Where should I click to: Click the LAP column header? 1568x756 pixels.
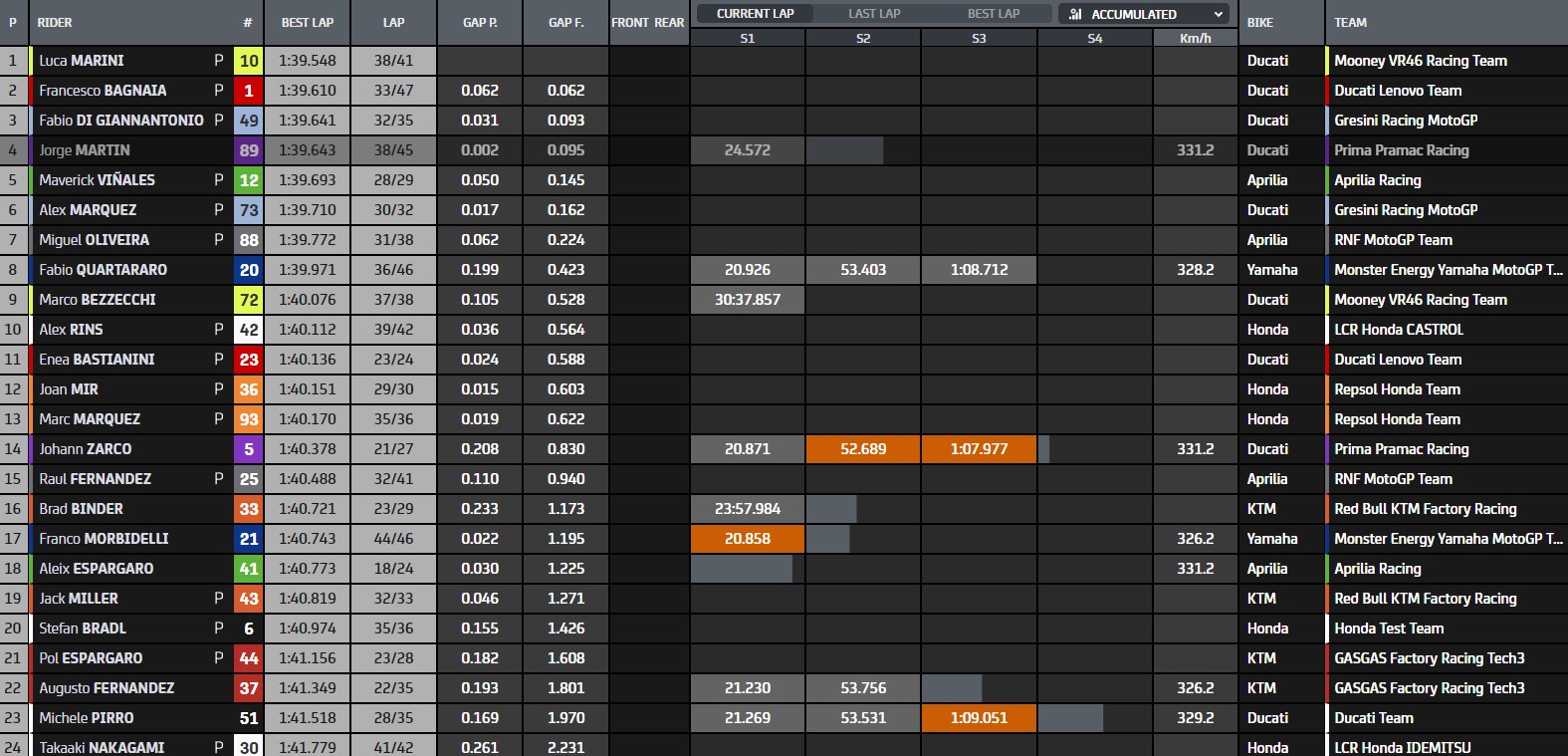[393, 22]
